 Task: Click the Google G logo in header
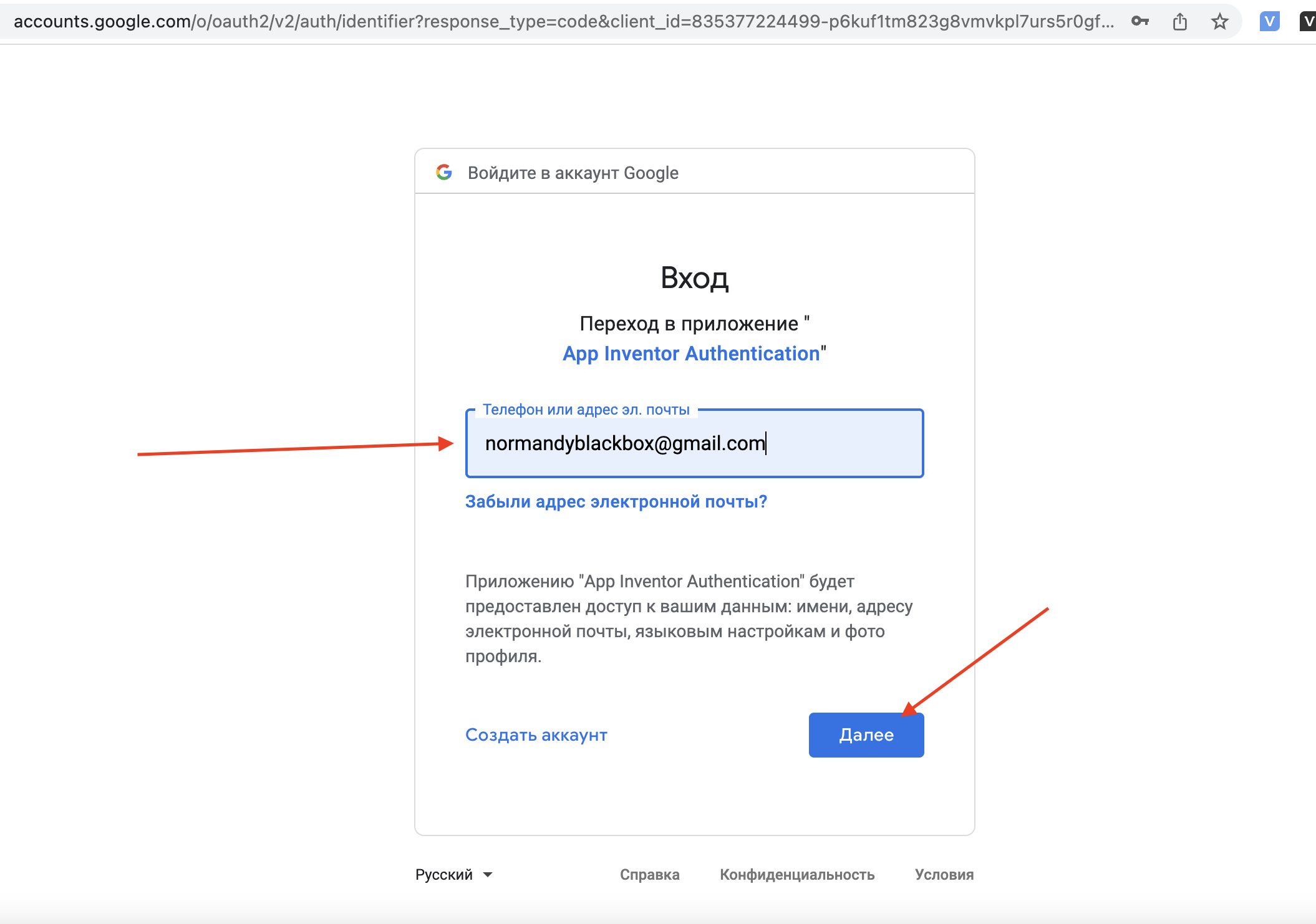click(444, 172)
